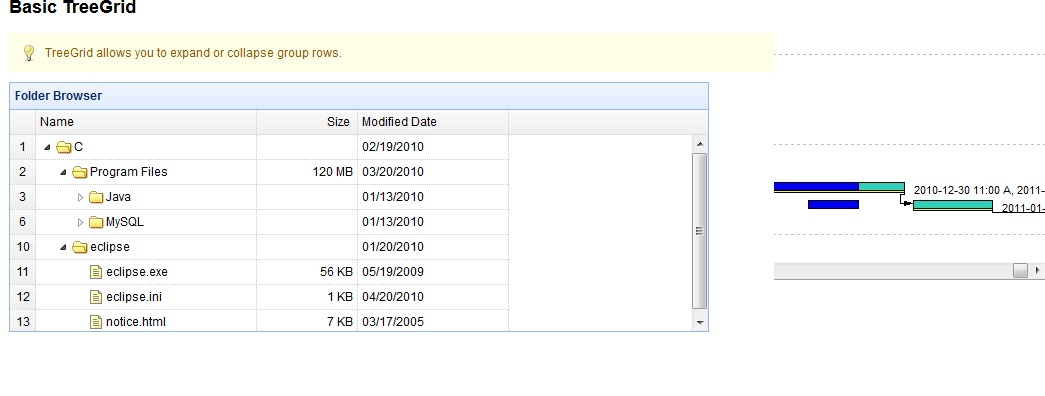Click the TreeGrid scroll up arrow
The width and height of the screenshot is (1045, 396).
pos(700,143)
